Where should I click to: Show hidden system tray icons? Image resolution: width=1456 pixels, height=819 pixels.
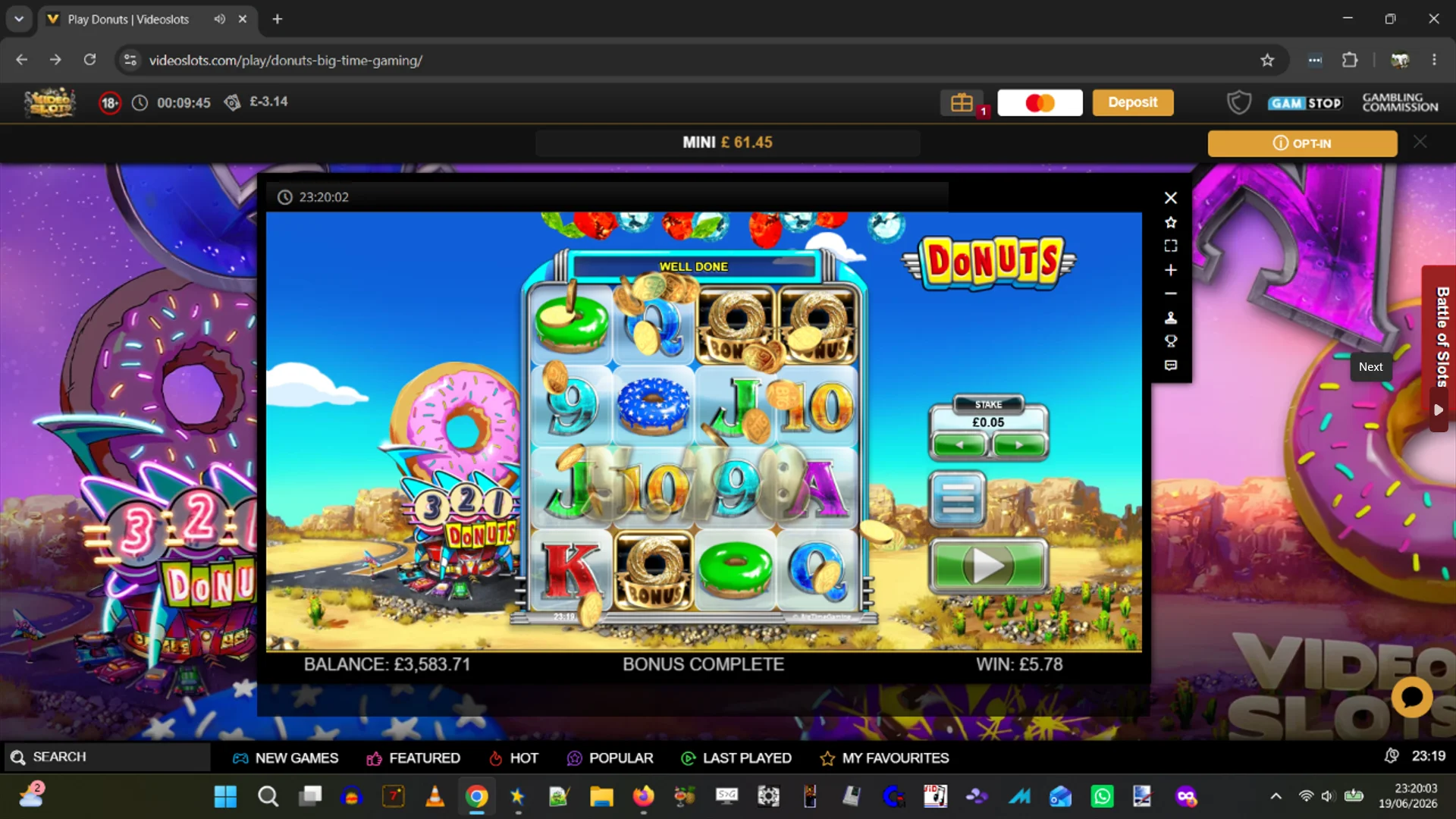(x=1276, y=796)
